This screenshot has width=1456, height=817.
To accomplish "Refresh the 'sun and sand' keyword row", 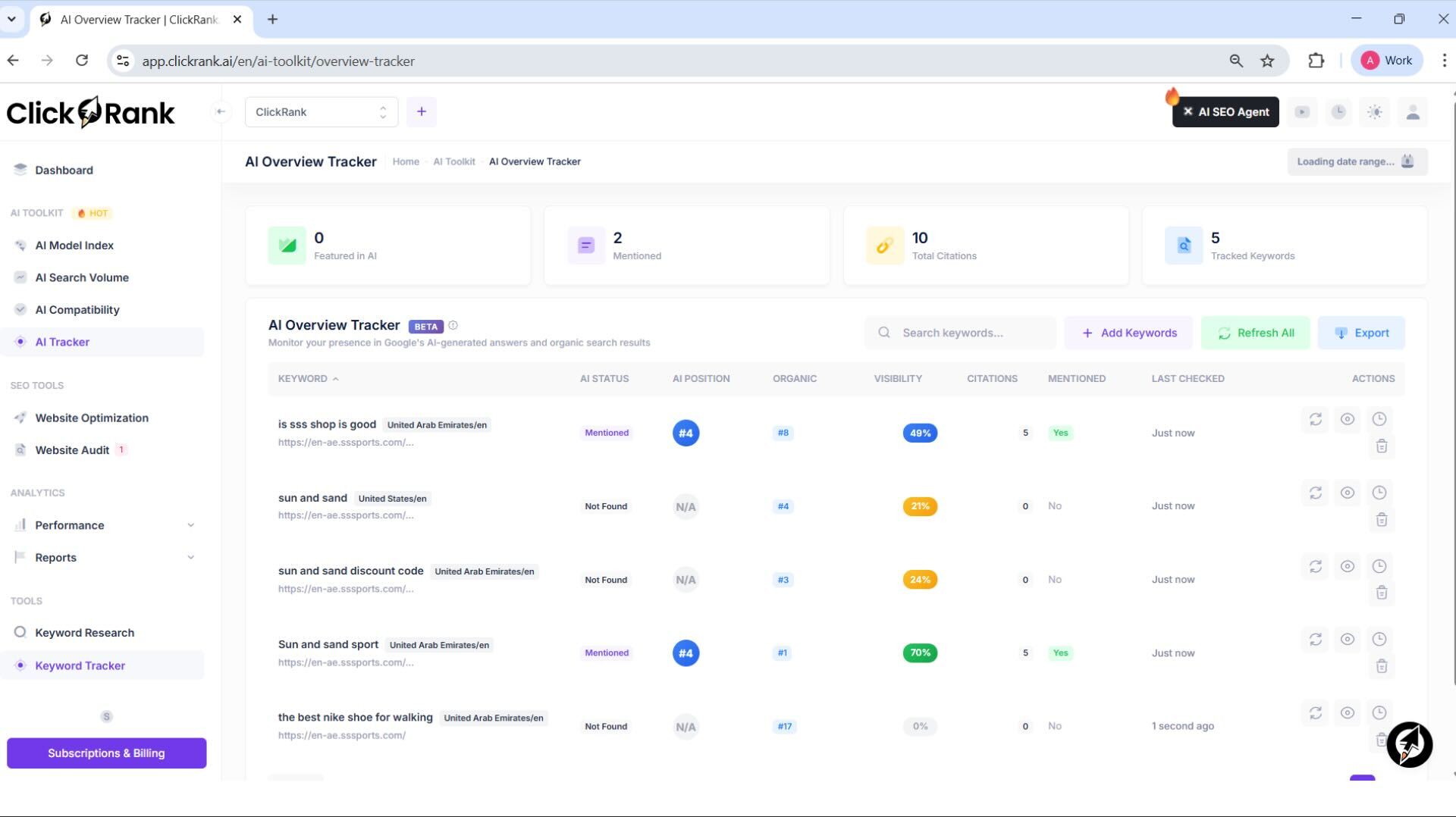I will click(1316, 493).
